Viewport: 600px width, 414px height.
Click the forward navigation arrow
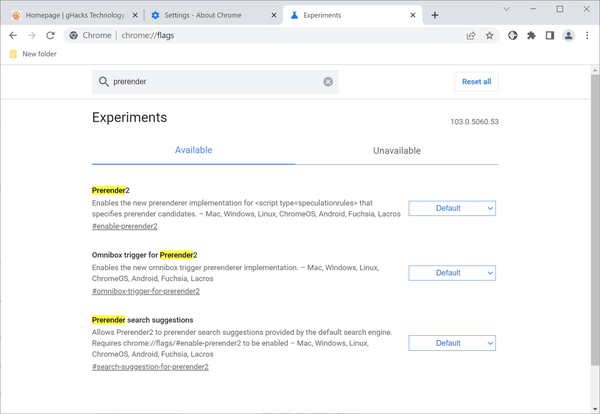coord(32,36)
